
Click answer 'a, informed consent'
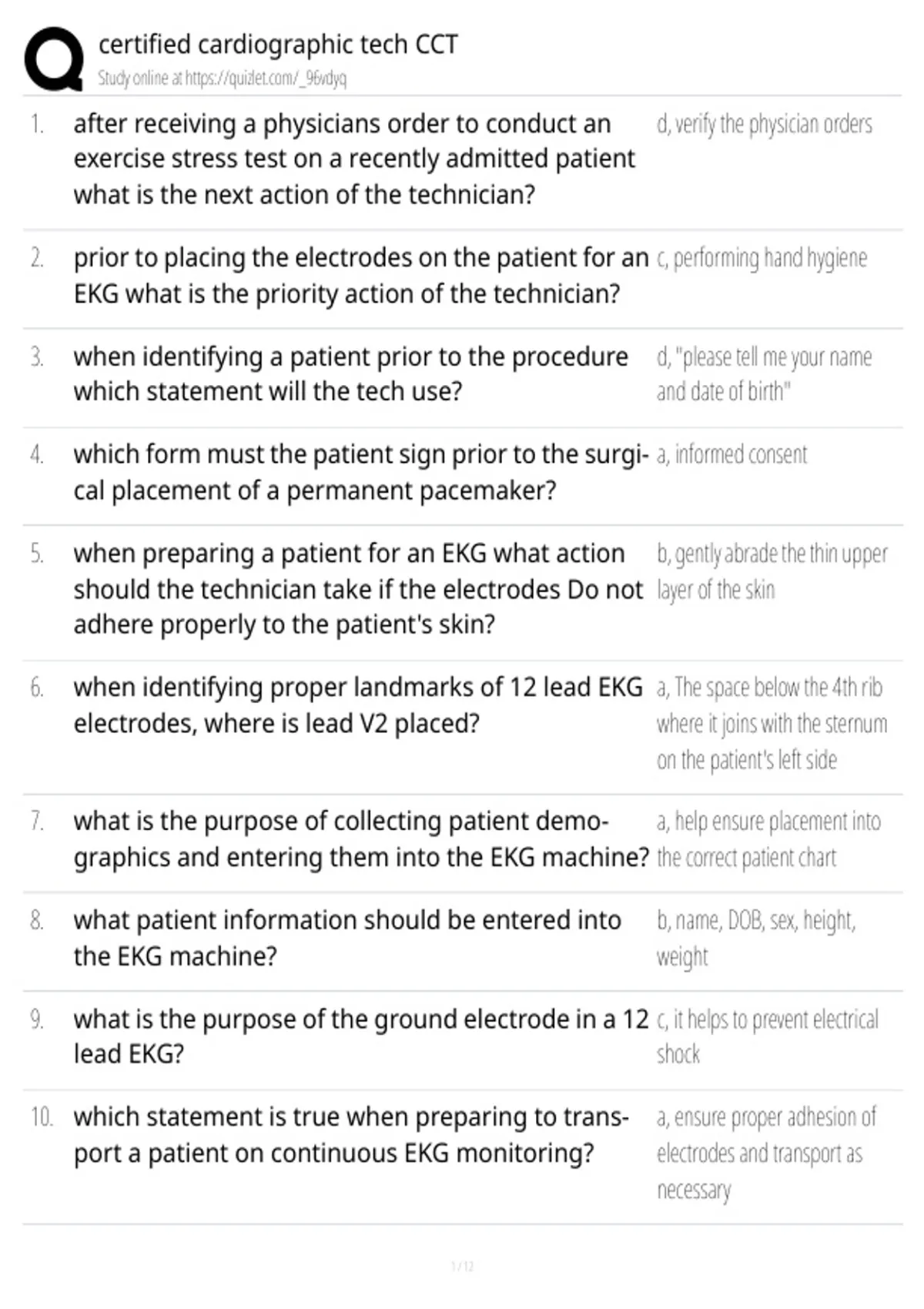(731, 454)
